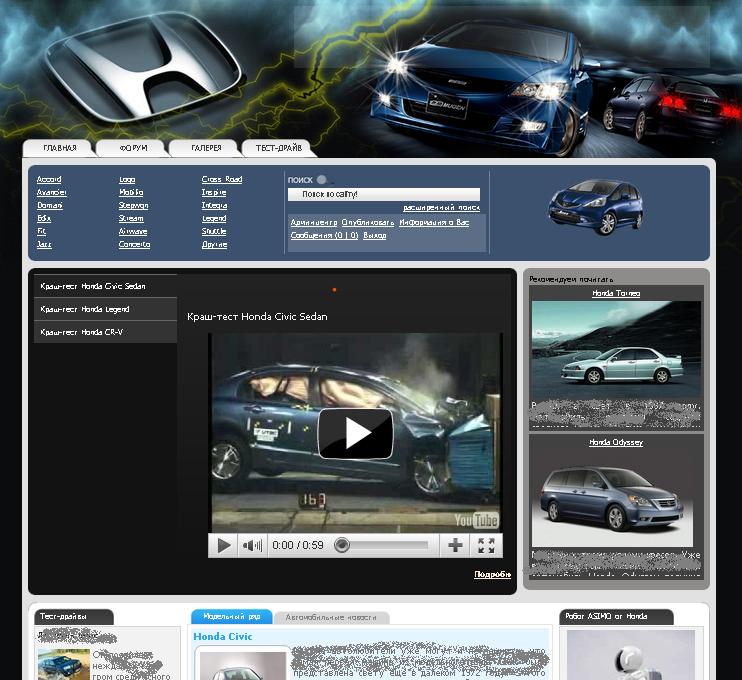Open the Legend model link
This screenshot has width=742, height=680.
tap(214, 218)
